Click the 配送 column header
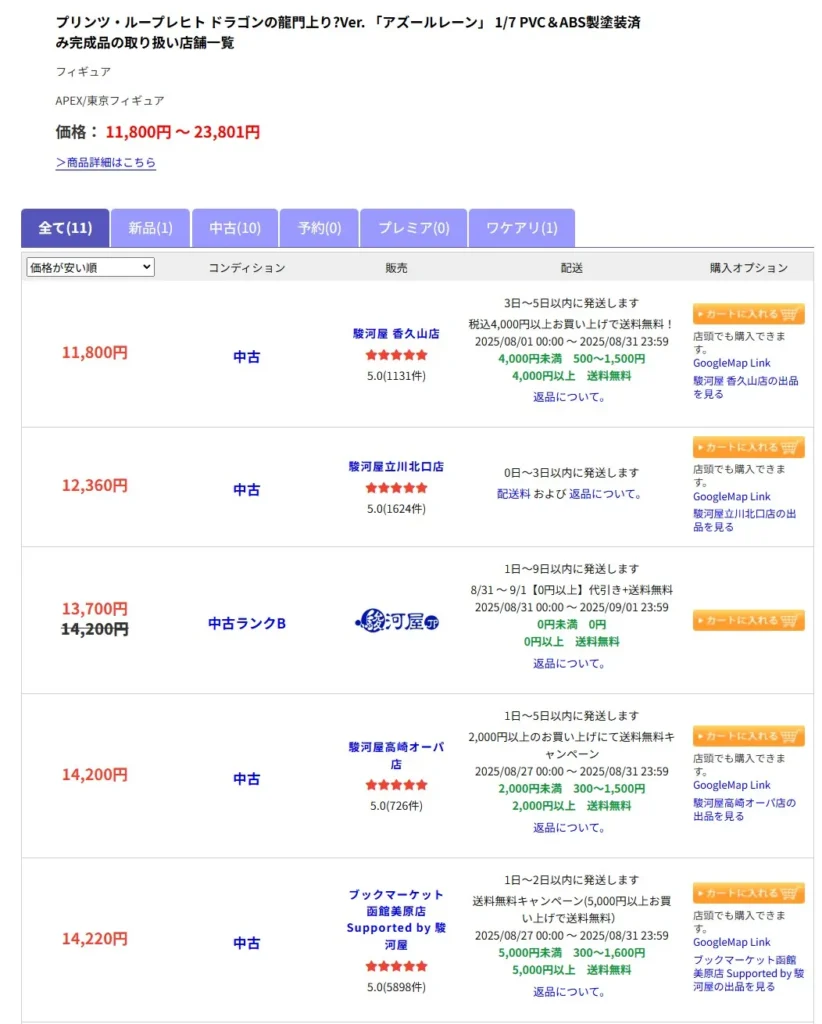Viewport: 822px width, 1024px height. [572, 268]
